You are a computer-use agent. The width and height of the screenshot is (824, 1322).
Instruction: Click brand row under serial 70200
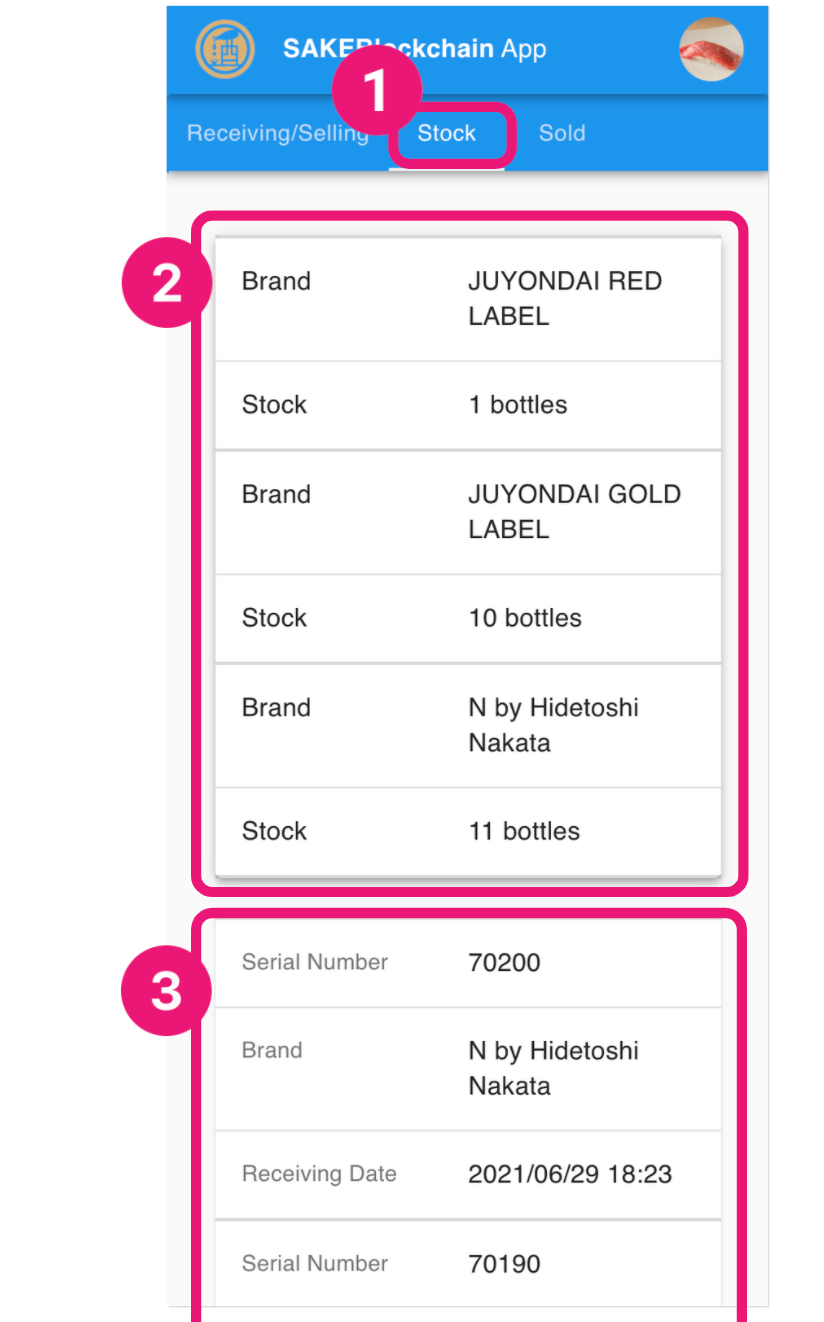[468, 1068]
